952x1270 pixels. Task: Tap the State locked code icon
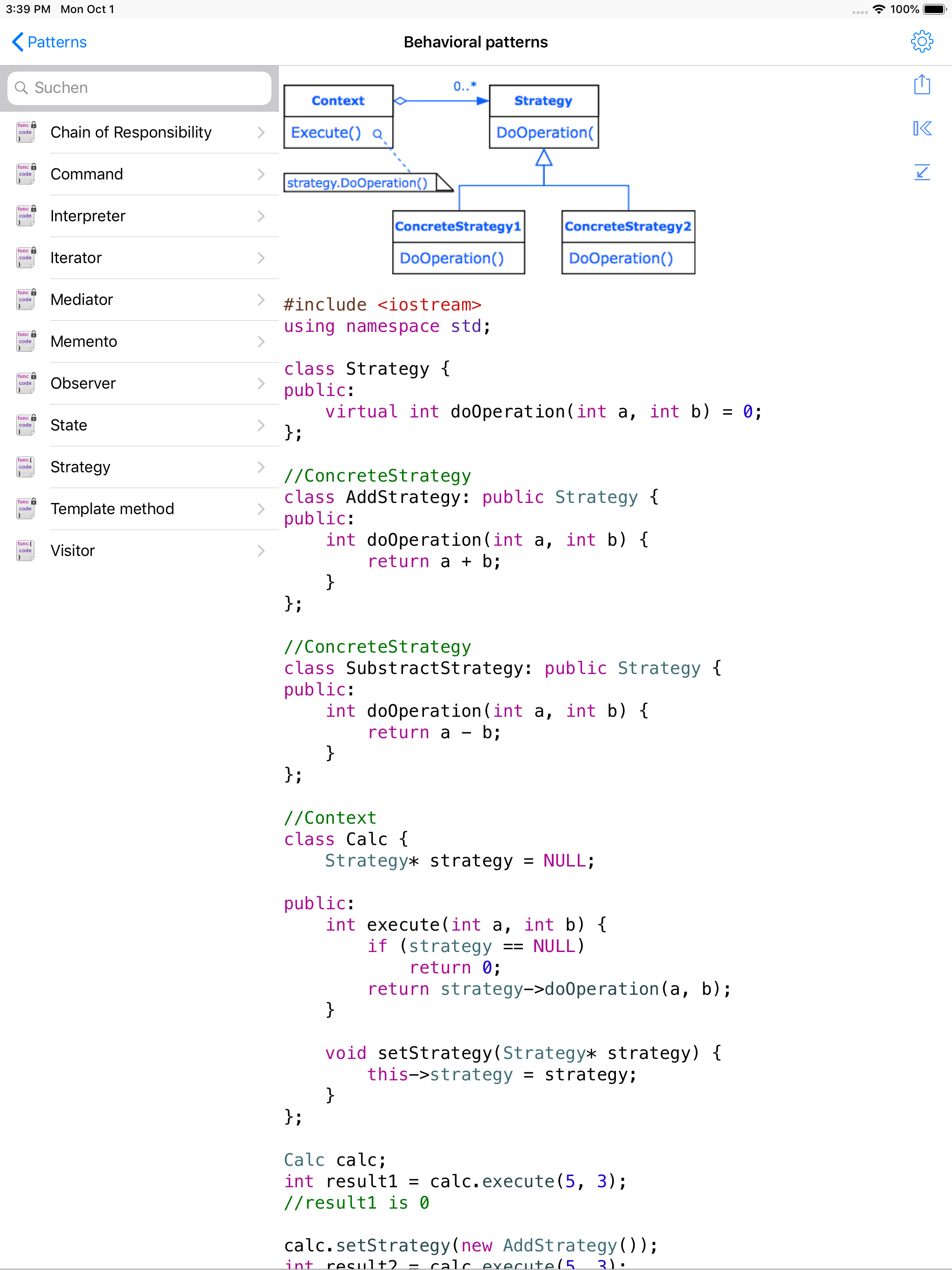click(26, 425)
